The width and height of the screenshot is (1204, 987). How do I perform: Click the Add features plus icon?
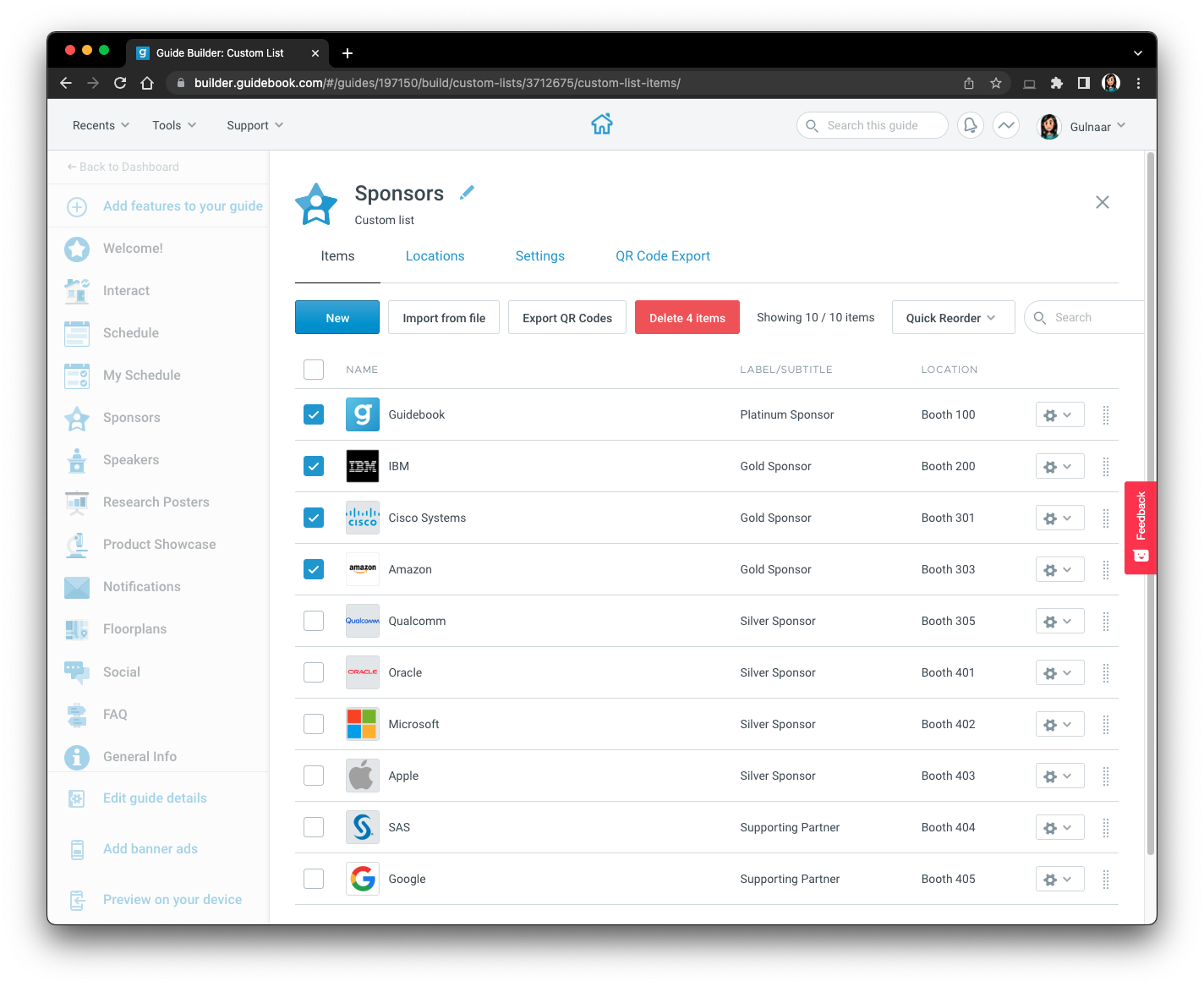click(77, 206)
